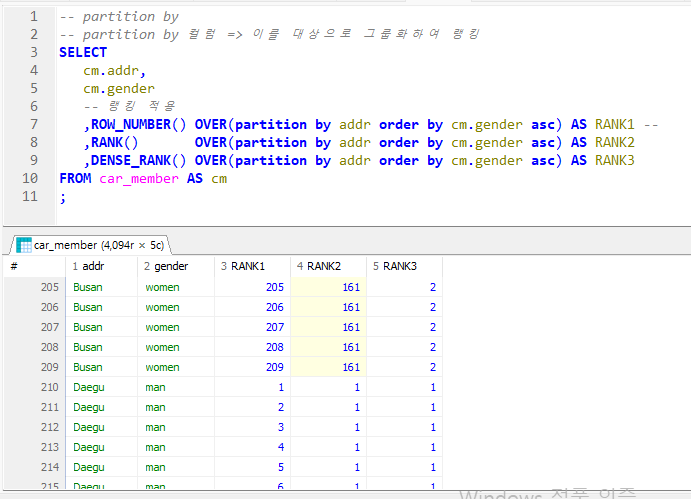Click the RANK1 alias on line 7

click(x=615, y=124)
